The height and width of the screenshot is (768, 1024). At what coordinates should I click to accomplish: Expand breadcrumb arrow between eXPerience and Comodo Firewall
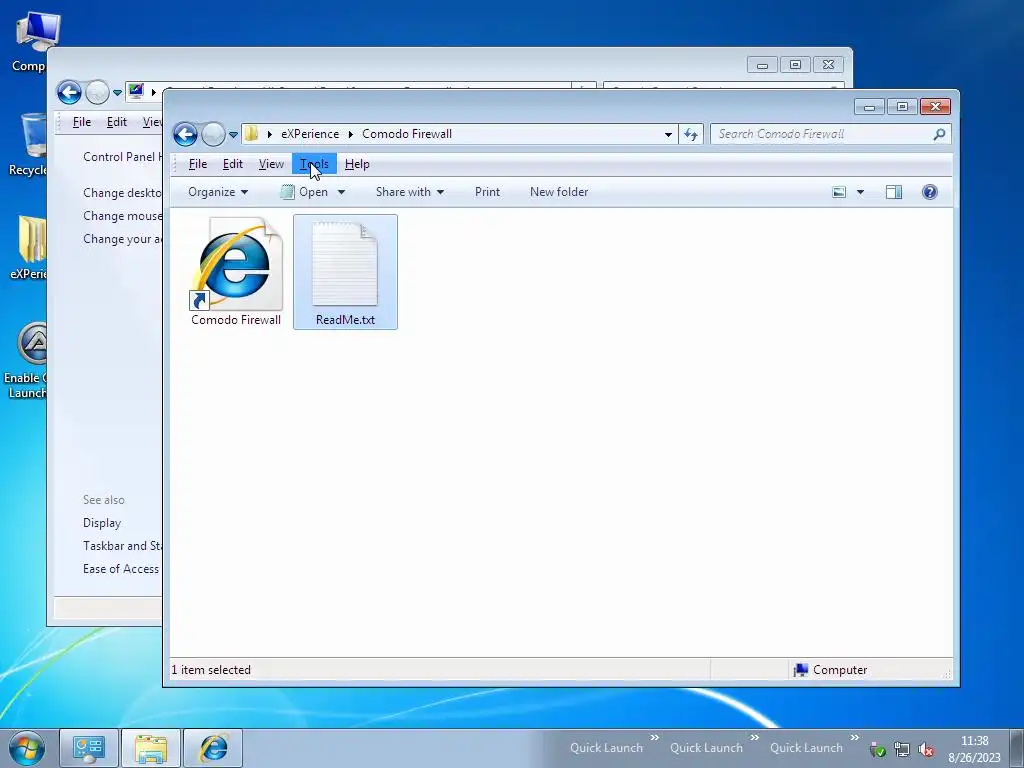click(351, 134)
